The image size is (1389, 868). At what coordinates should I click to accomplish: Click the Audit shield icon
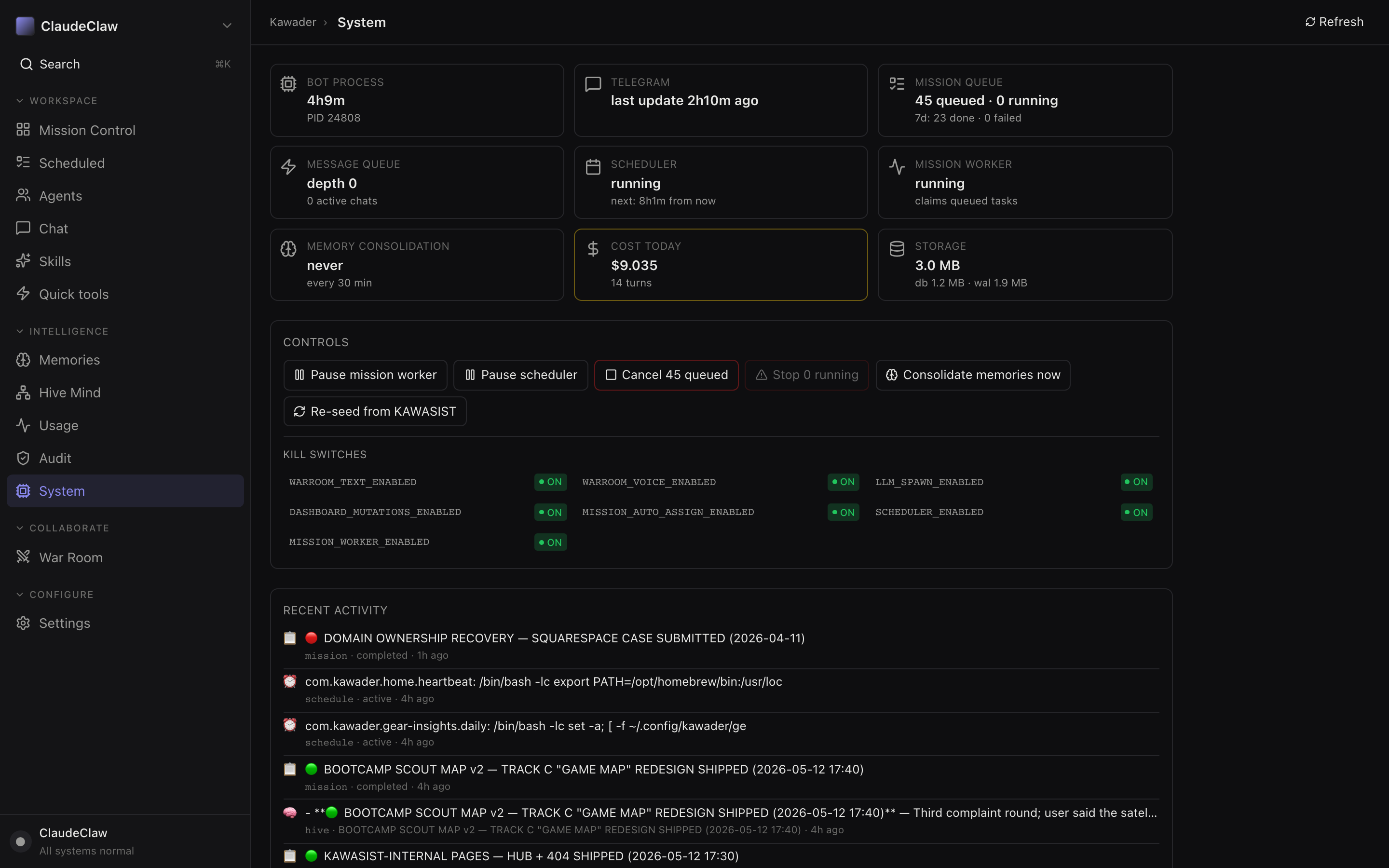[23, 458]
